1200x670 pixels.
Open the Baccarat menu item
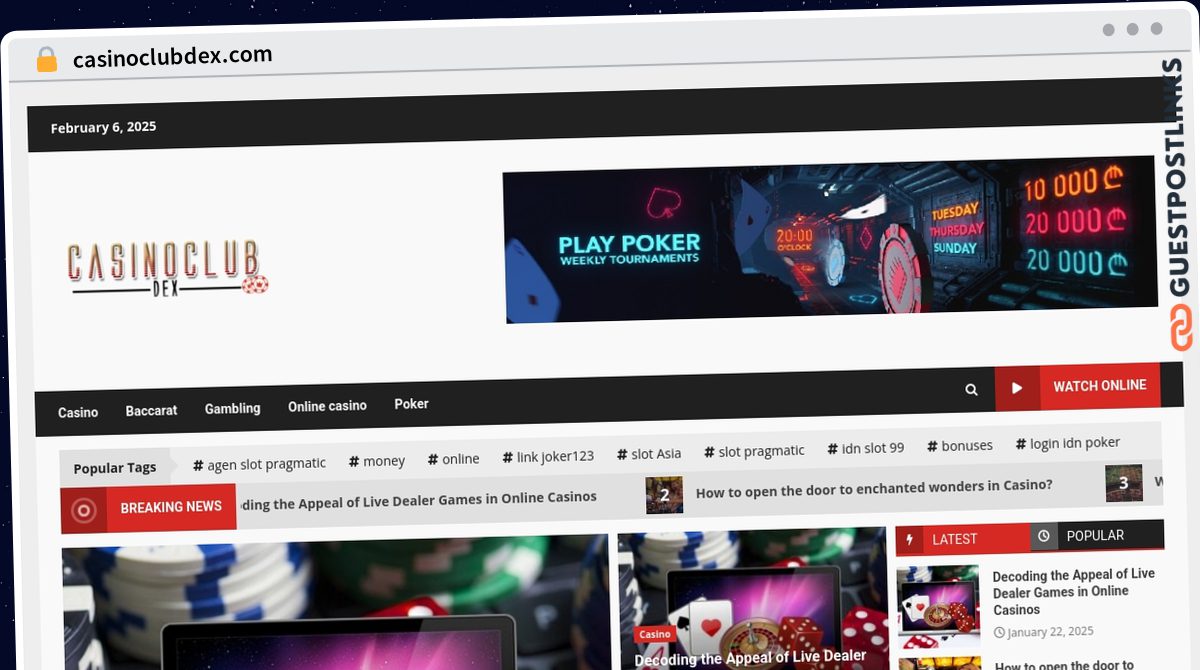click(151, 410)
